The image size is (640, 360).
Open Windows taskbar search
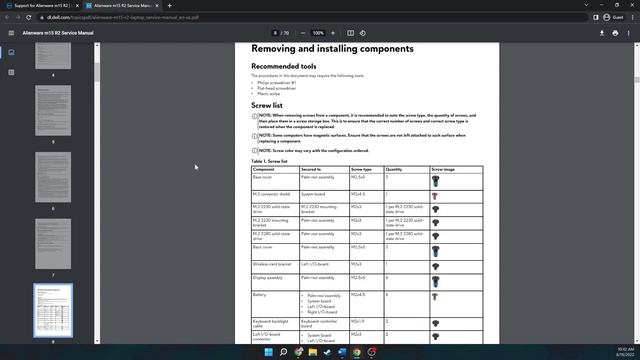283,352
